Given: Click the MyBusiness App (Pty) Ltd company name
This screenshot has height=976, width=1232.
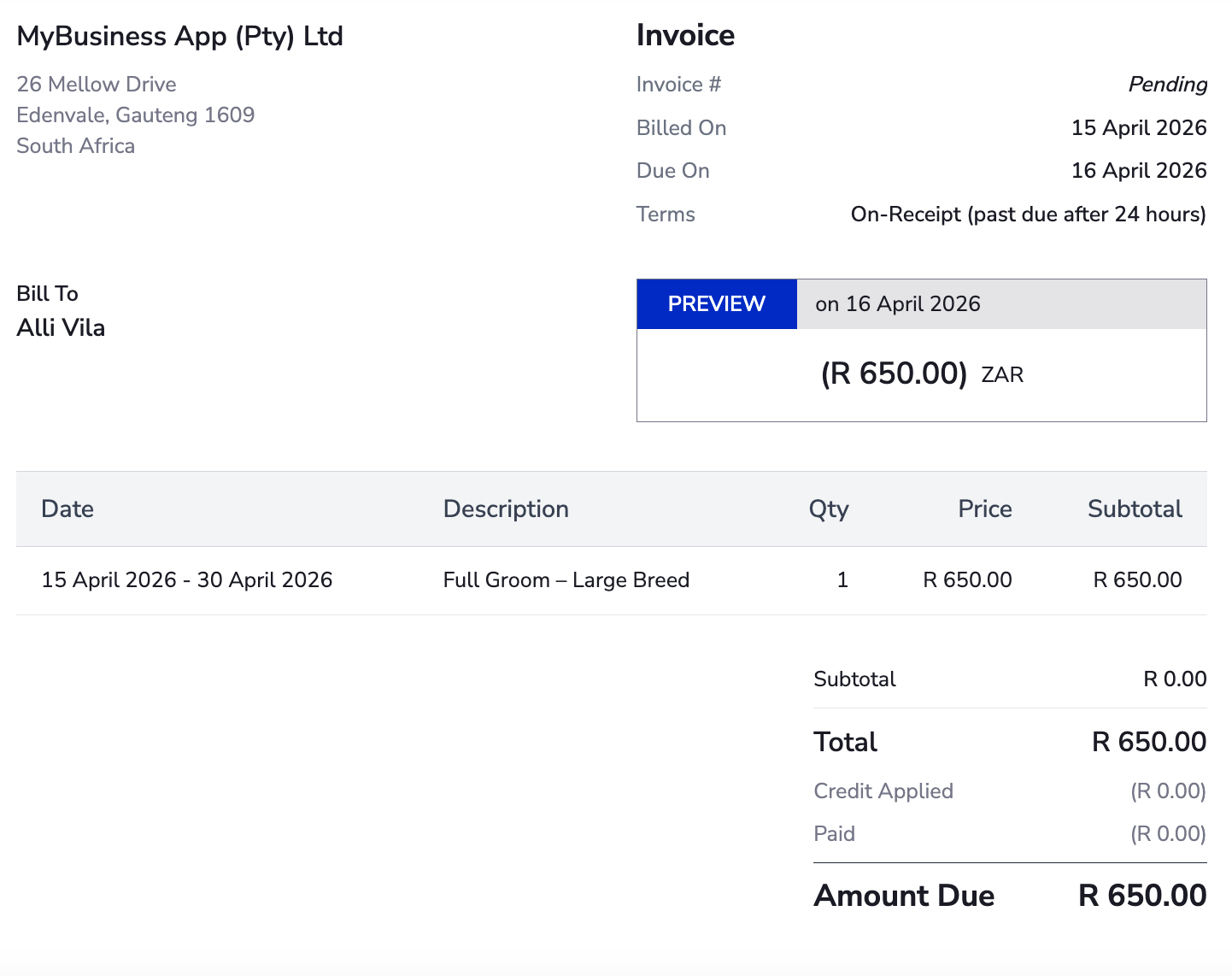Looking at the screenshot, I should (179, 37).
